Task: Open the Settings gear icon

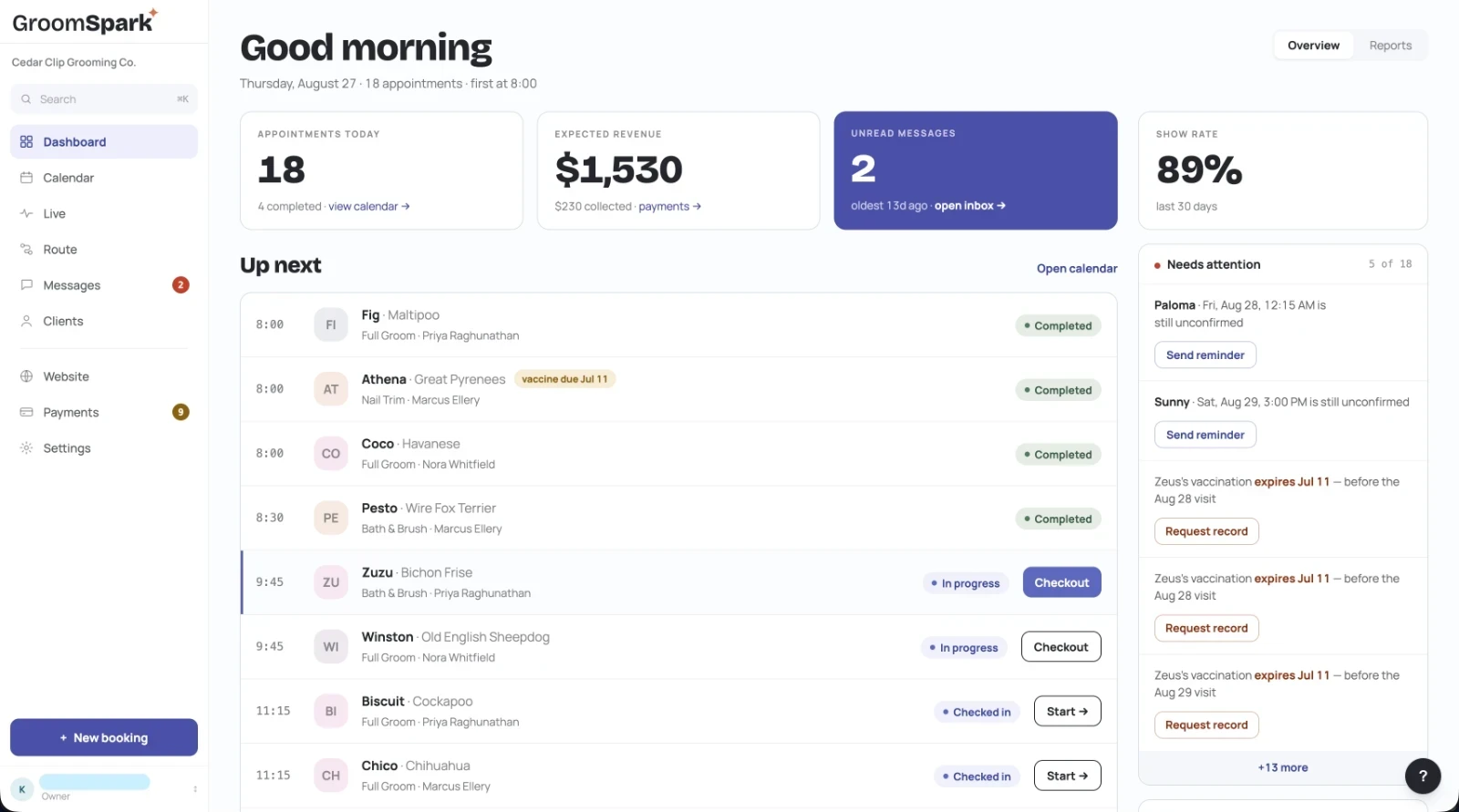Action: click(26, 448)
